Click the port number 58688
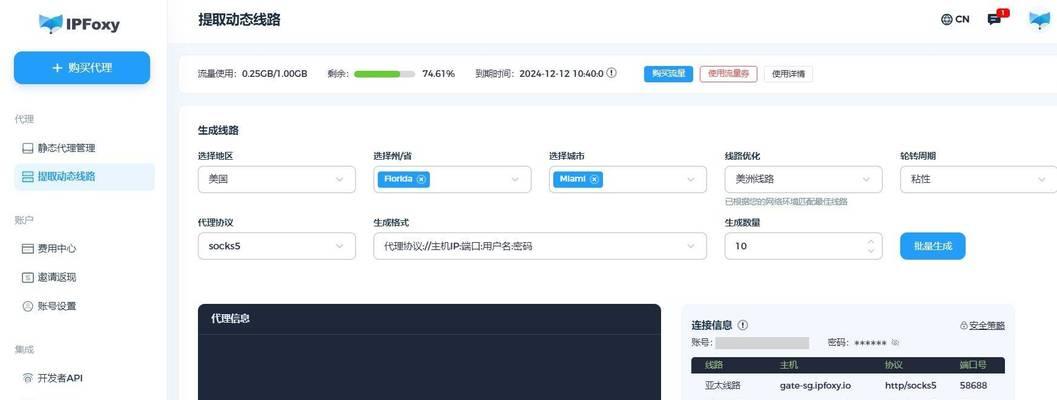This screenshot has height=400, width=1057. [x=973, y=386]
